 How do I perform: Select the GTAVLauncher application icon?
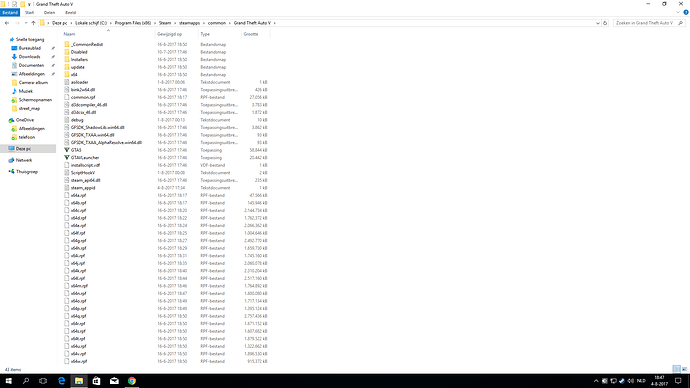pos(67,157)
